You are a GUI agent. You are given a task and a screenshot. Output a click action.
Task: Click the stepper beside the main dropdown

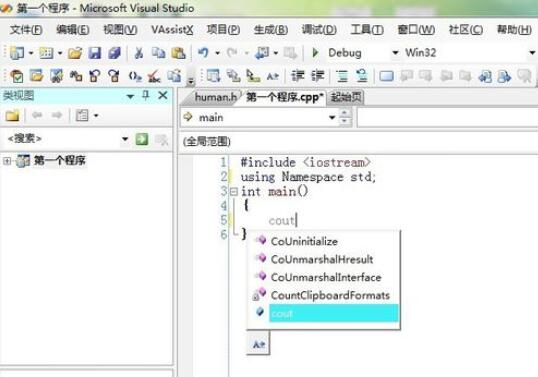coord(345,117)
